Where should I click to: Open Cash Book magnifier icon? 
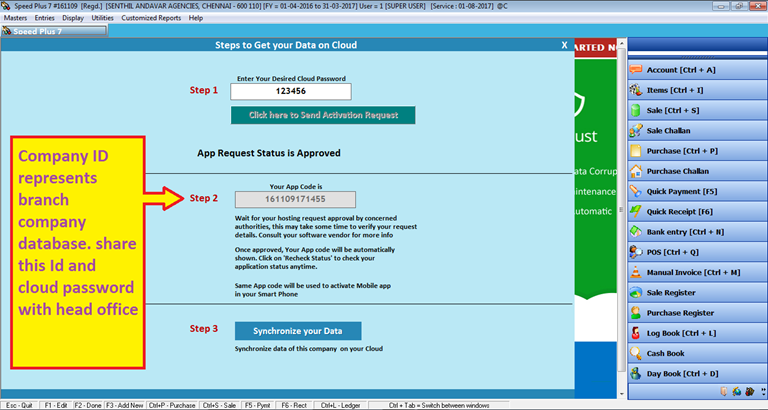(x=636, y=353)
